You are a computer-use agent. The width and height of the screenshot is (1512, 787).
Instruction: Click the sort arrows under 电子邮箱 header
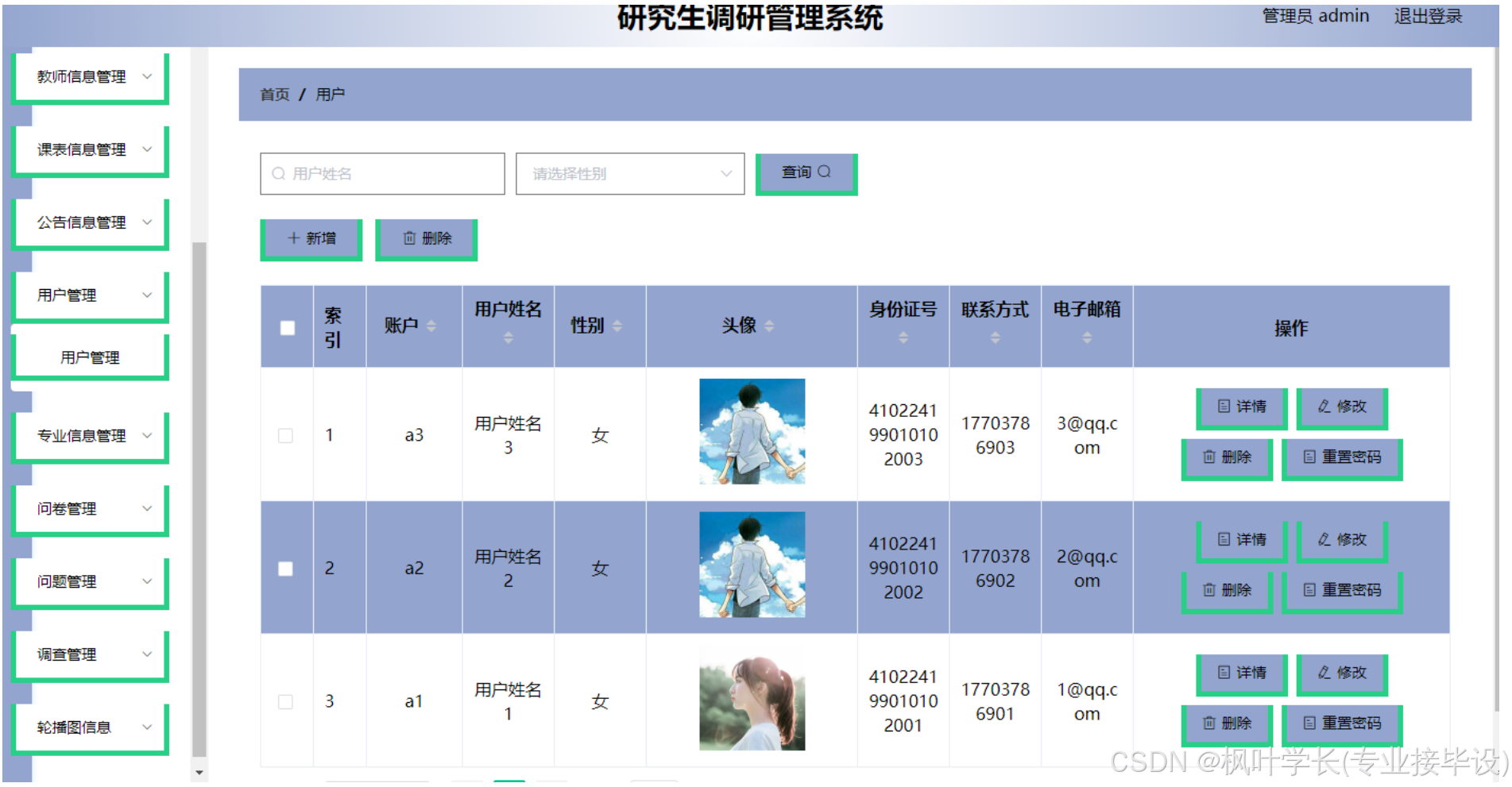click(1087, 338)
